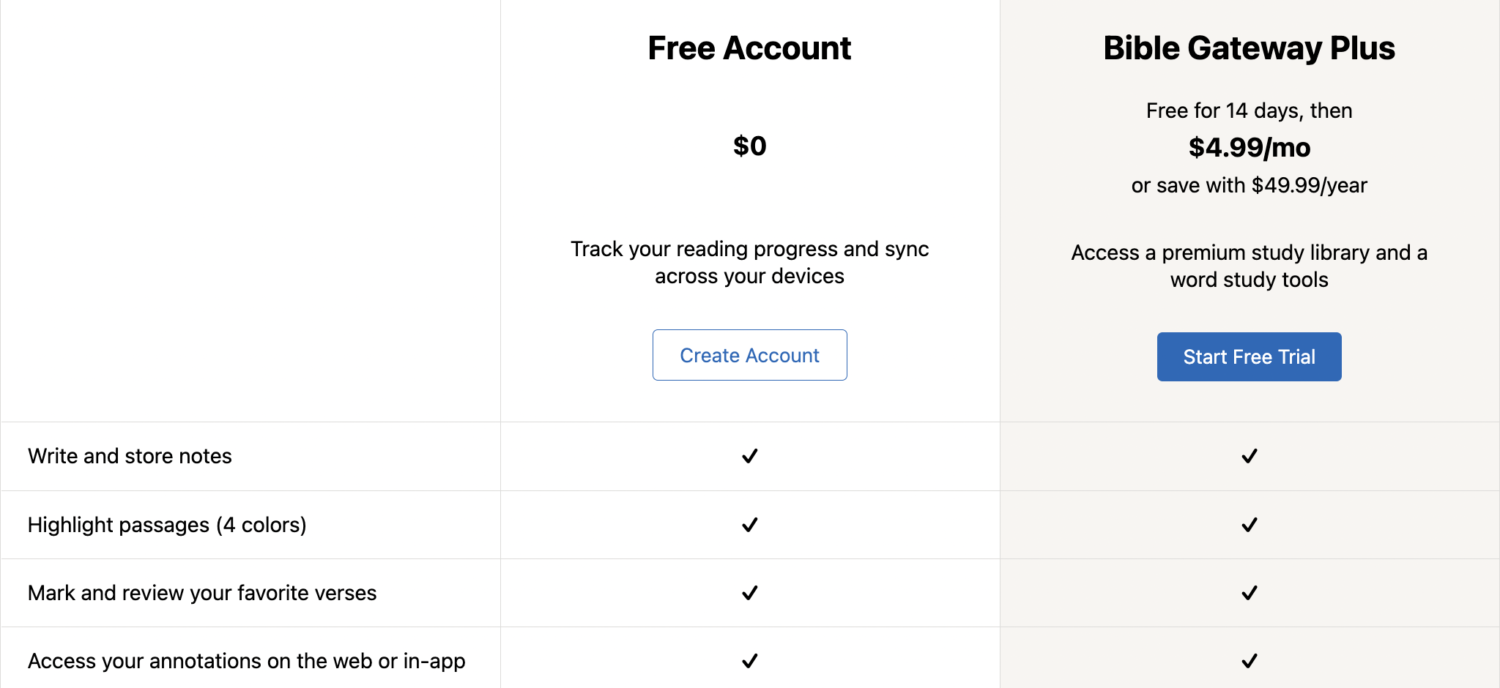This screenshot has height=688, width=1500.
Task: Select the Bible Gateway Plus heading
Action: [x=1249, y=48]
